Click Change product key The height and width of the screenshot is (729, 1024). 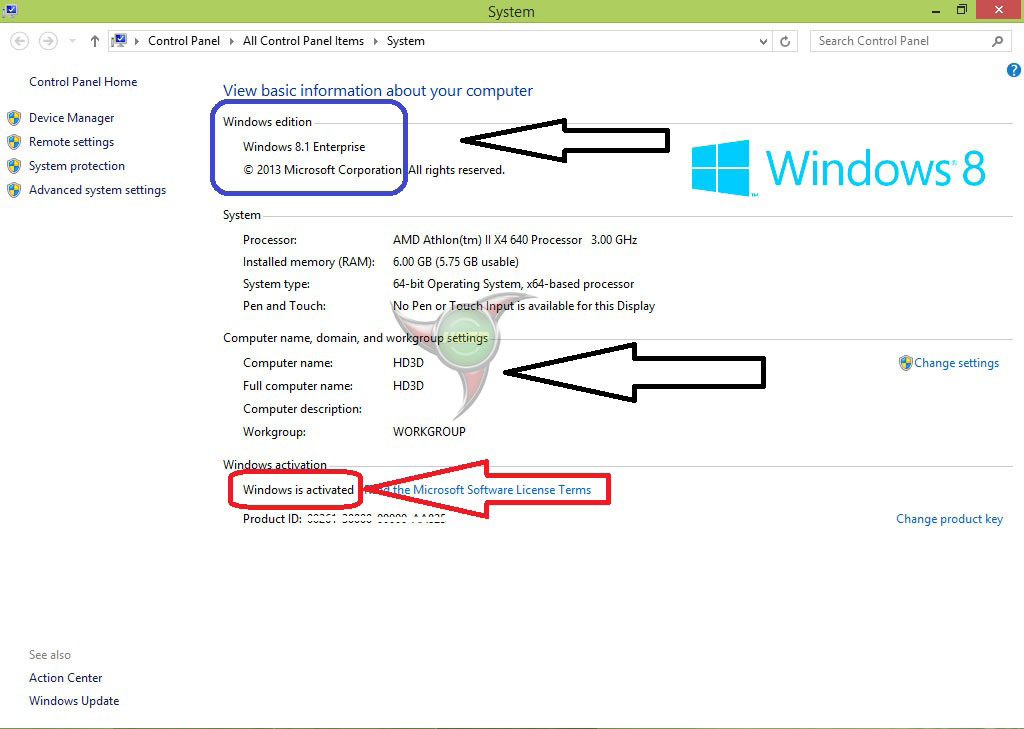click(949, 519)
